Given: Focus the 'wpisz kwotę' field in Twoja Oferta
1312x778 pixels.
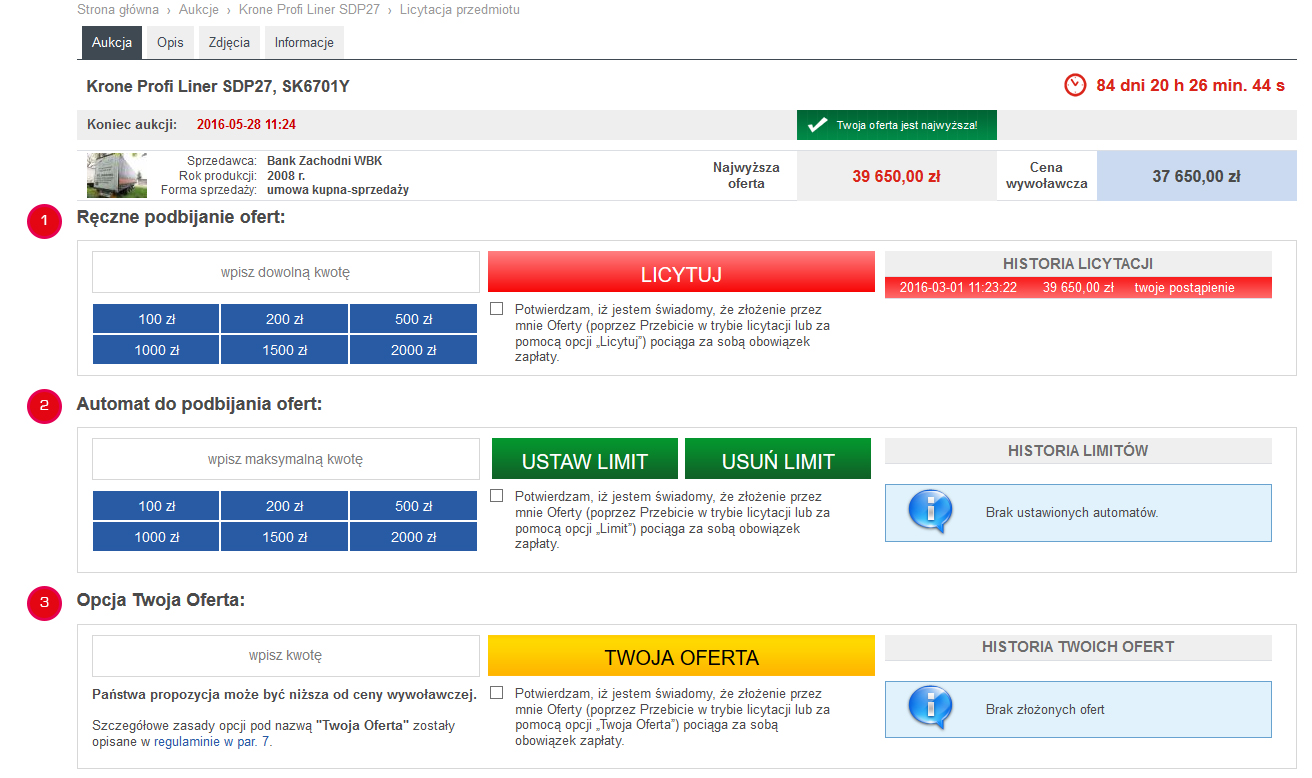Looking at the screenshot, I should [286, 656].
